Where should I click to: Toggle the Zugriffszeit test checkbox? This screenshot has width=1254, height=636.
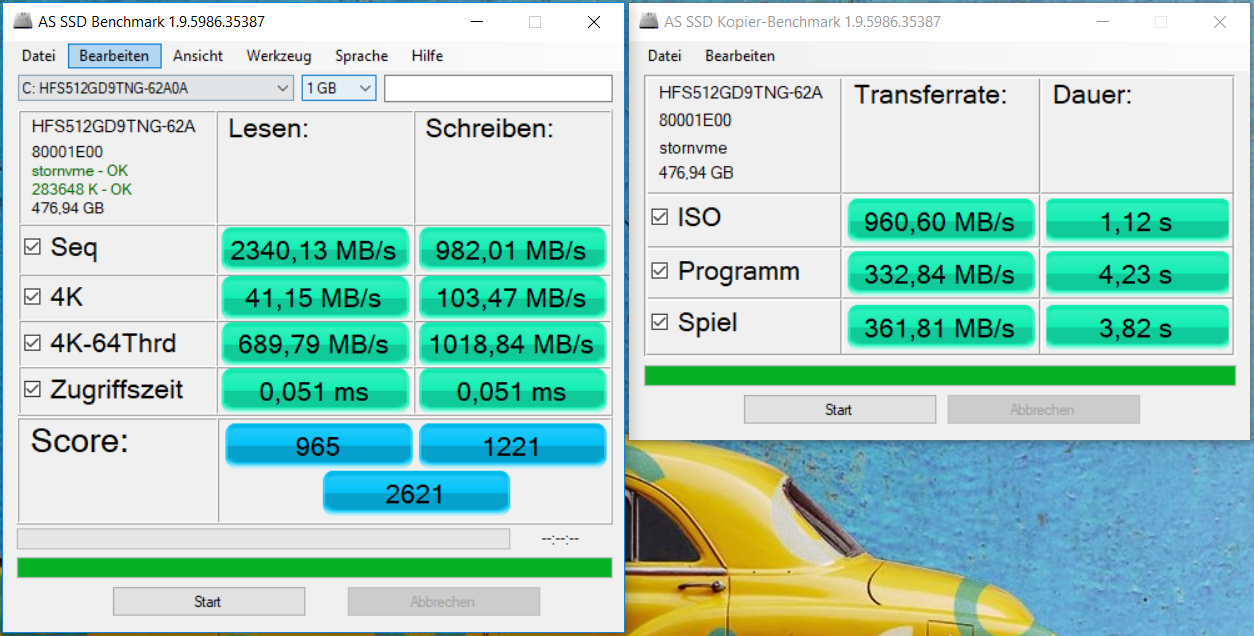tap(33, 390)
